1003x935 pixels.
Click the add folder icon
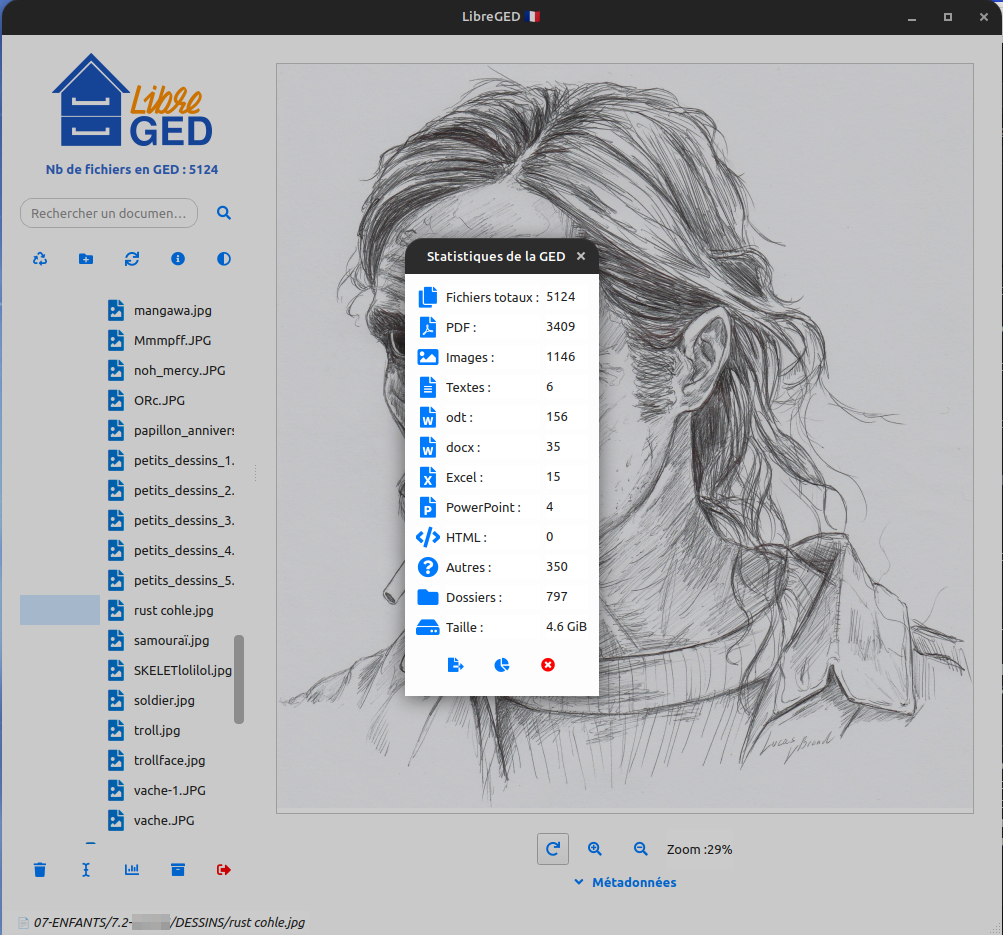[x=86, y=259]
